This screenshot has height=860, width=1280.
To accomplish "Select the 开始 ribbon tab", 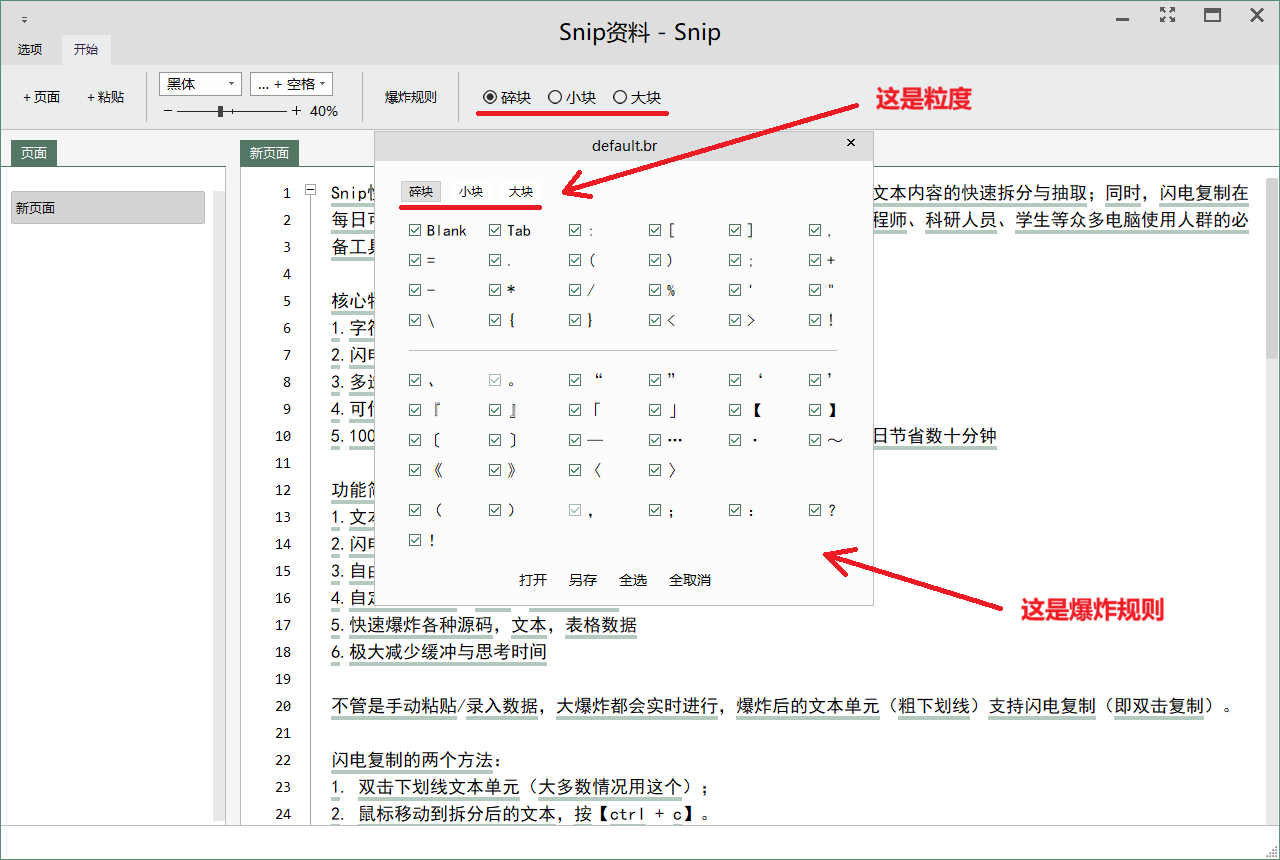I will click(86, 49).
